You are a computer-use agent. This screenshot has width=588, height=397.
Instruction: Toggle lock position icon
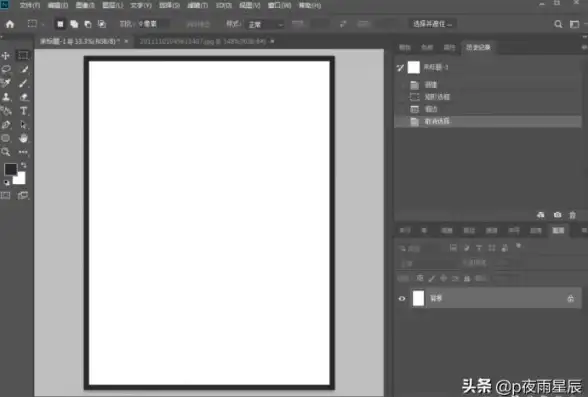pyautogui.click(x=444, y=278)
